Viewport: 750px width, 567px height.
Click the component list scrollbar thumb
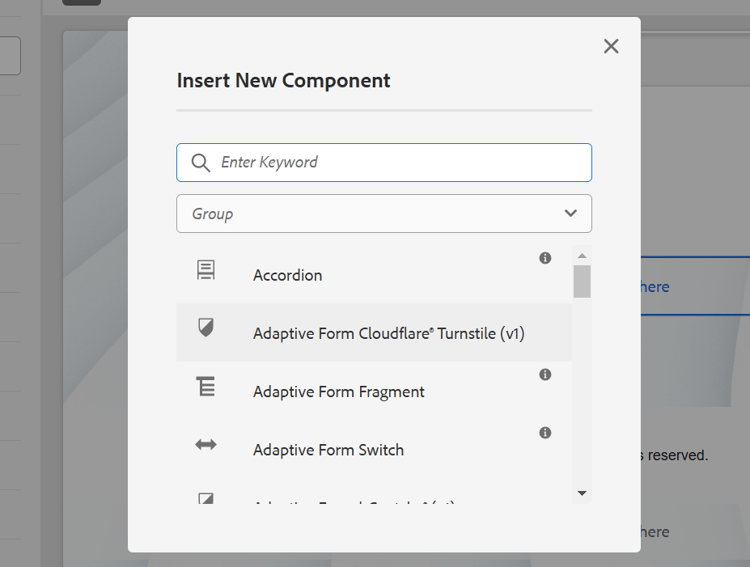tap(582, 281)
